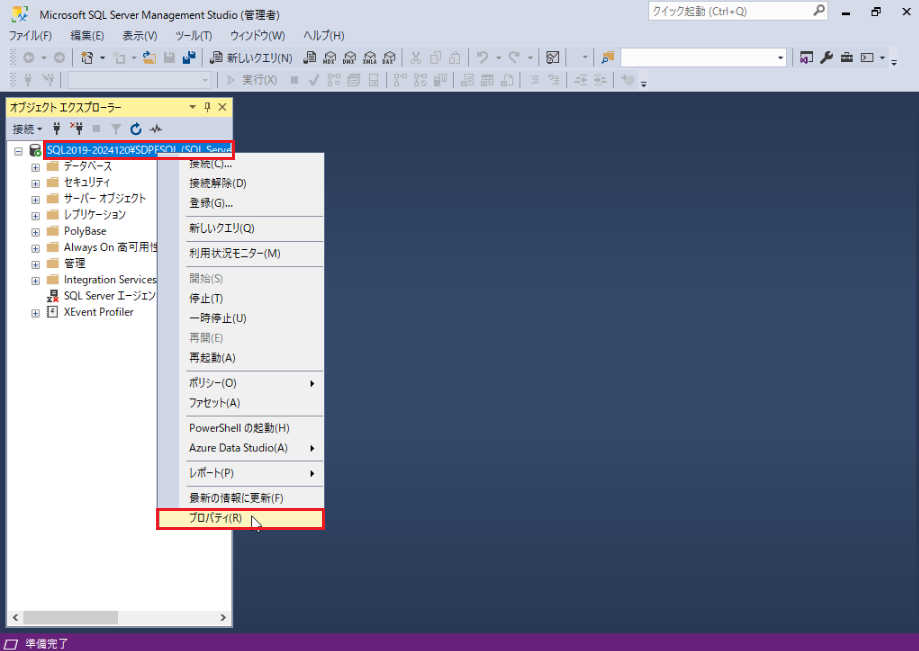This screenshot has height=651, width=919.
Task: Click the XEvent Profiler tree icon
Action: pos(53,312)
